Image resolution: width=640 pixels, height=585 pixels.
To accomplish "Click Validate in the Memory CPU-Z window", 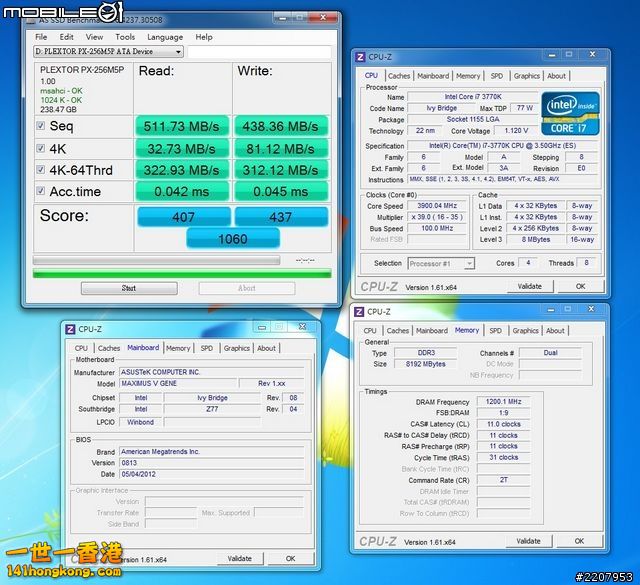I will 528,541.
